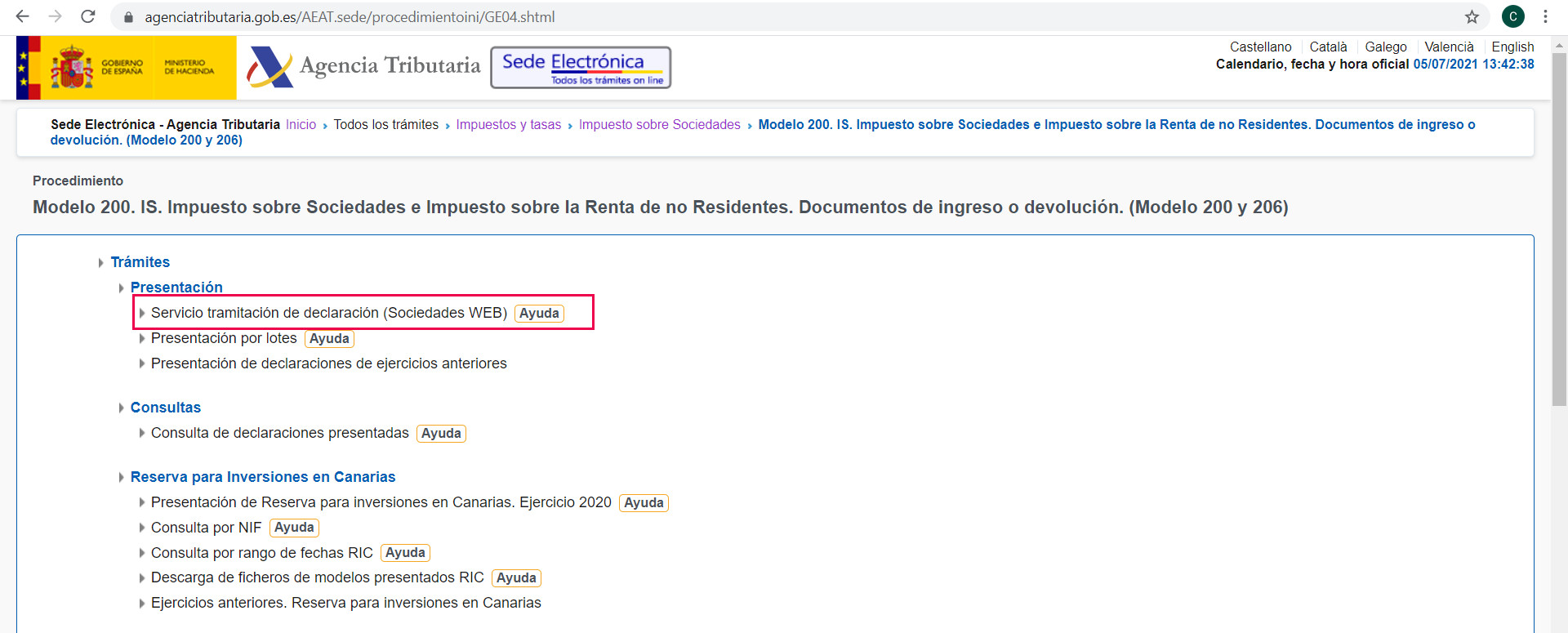Switch language to Castellano
The height and width of the screenshot is (633, 1568).
pos(1260,47)
